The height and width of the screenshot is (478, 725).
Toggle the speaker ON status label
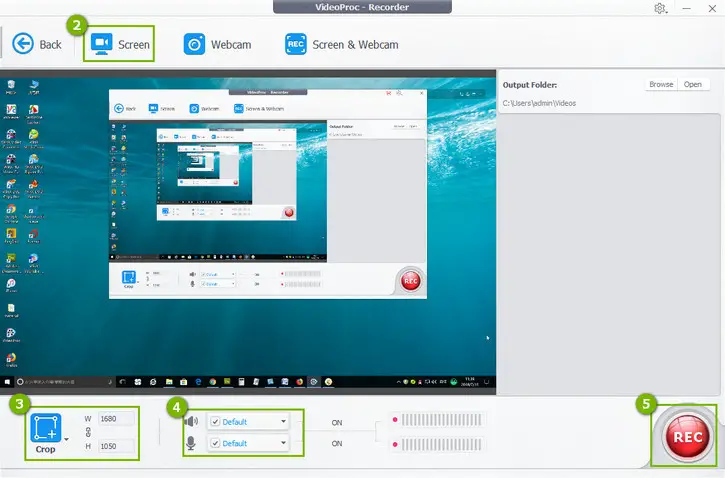point(337,423)
